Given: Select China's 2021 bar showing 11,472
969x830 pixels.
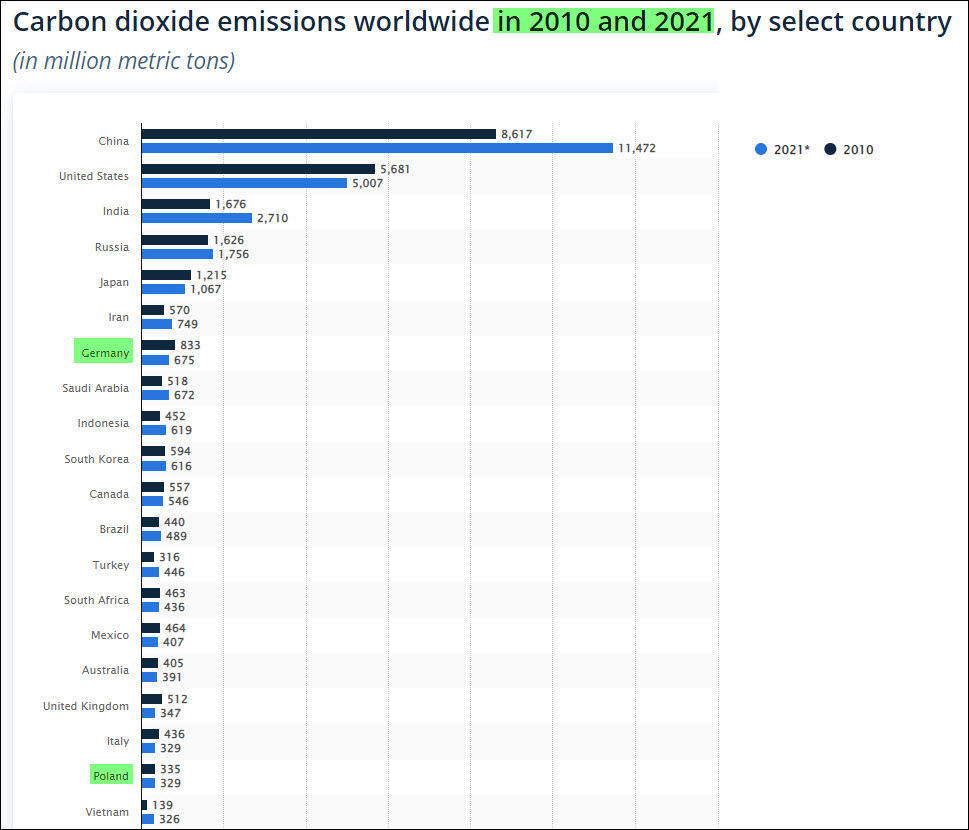Looking at the screenshot, I should [376, 148].
